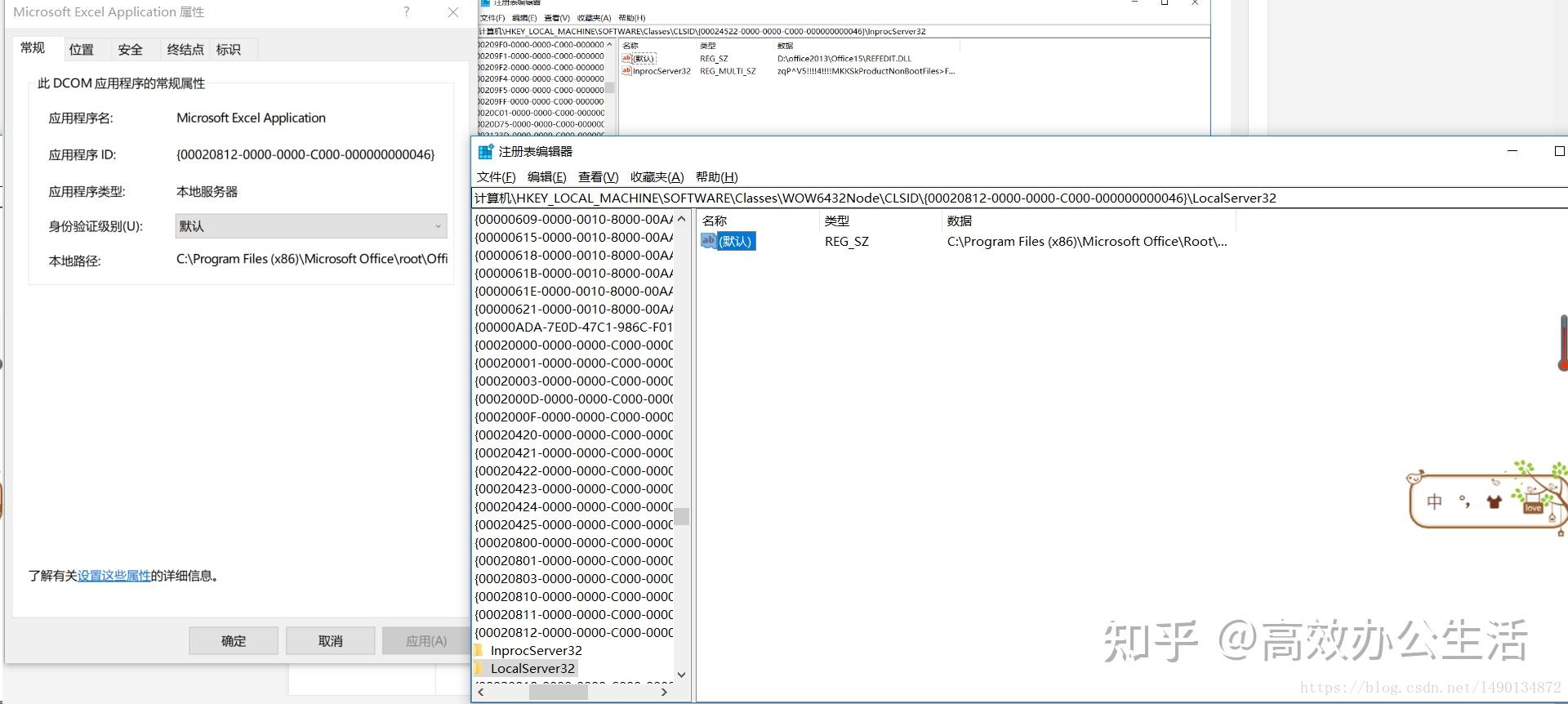Image resolution: width=1568 pixels, height=704 pixels.
Task: Select the {0002000D-0000-0000-C000 key
Action: pos(574,399)
